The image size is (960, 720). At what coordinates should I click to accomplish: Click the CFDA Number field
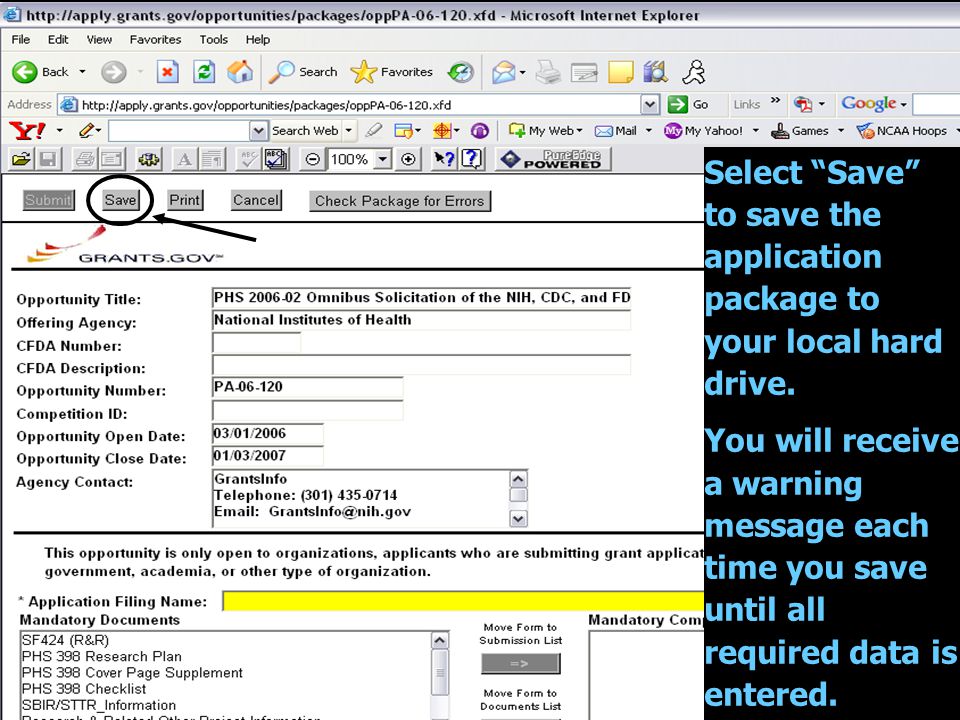(257, 342)
